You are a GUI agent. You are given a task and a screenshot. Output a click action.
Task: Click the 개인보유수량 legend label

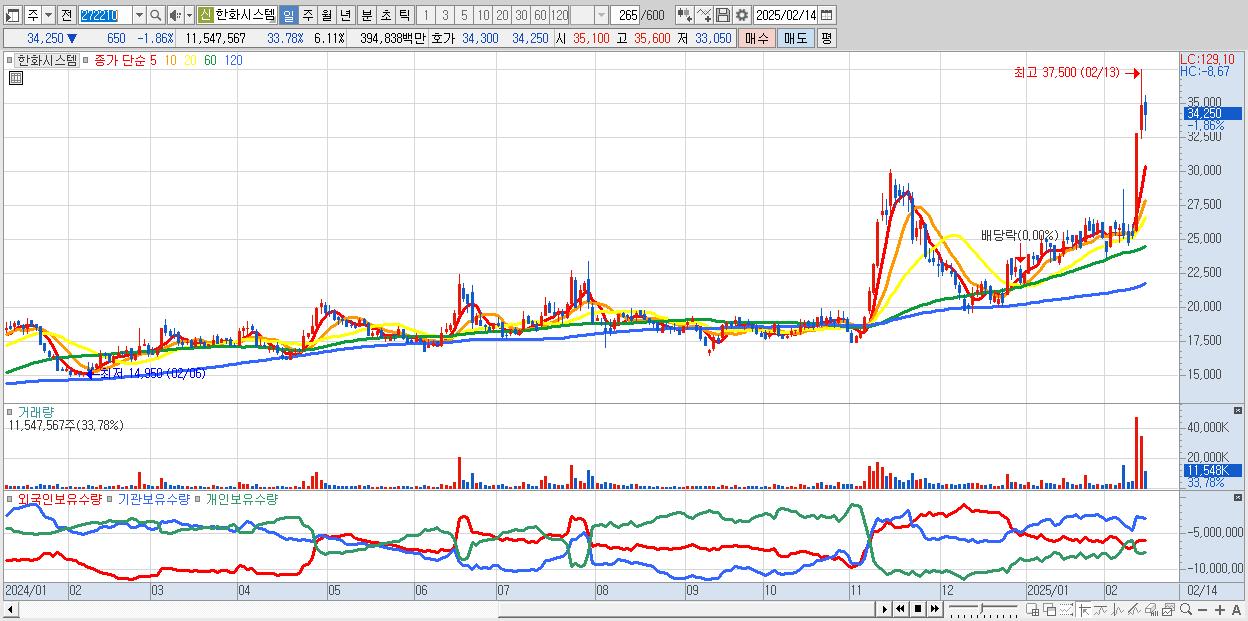point(241,498)
